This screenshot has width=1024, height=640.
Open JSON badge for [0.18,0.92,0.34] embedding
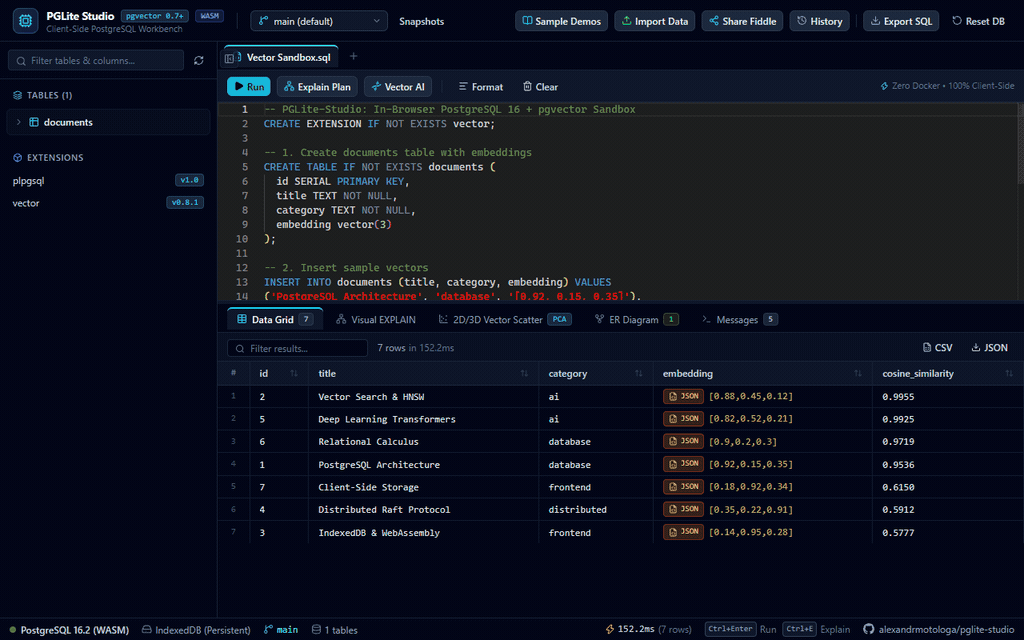pyautogui.click(x=683, y=487)
